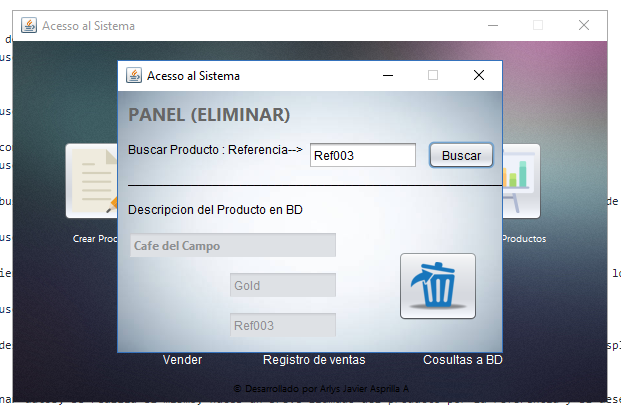Click Vender label in the background window
621x416 pixels.
(182, 360)
